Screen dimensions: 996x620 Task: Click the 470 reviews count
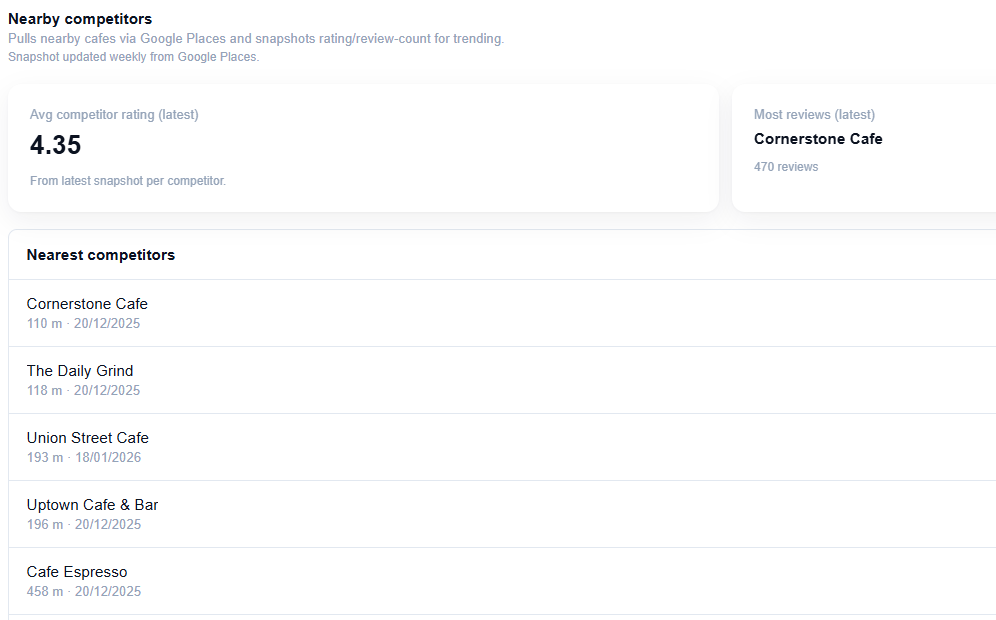point(786,167)
